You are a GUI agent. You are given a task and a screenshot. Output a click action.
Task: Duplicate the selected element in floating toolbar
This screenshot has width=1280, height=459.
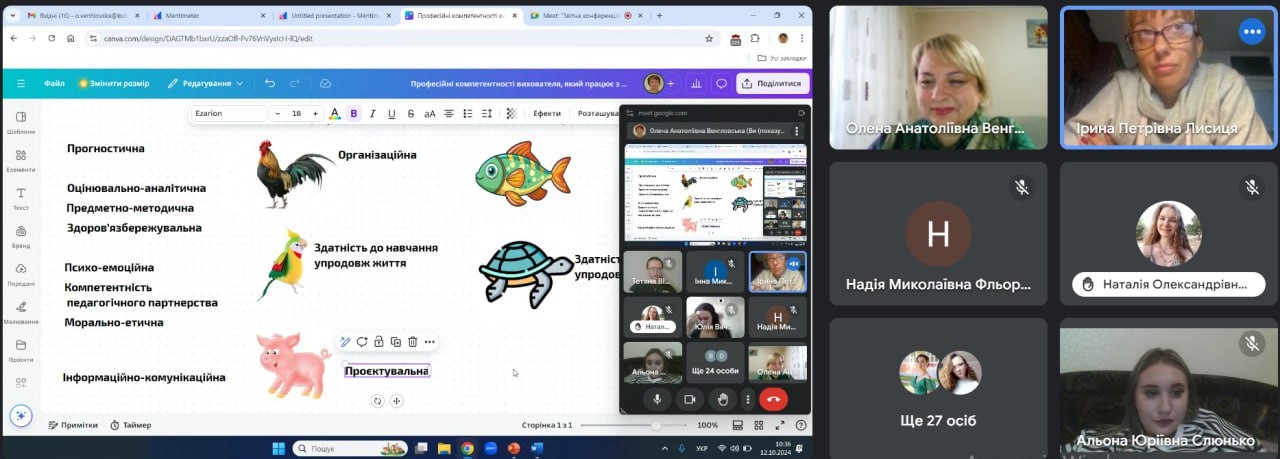396,342
